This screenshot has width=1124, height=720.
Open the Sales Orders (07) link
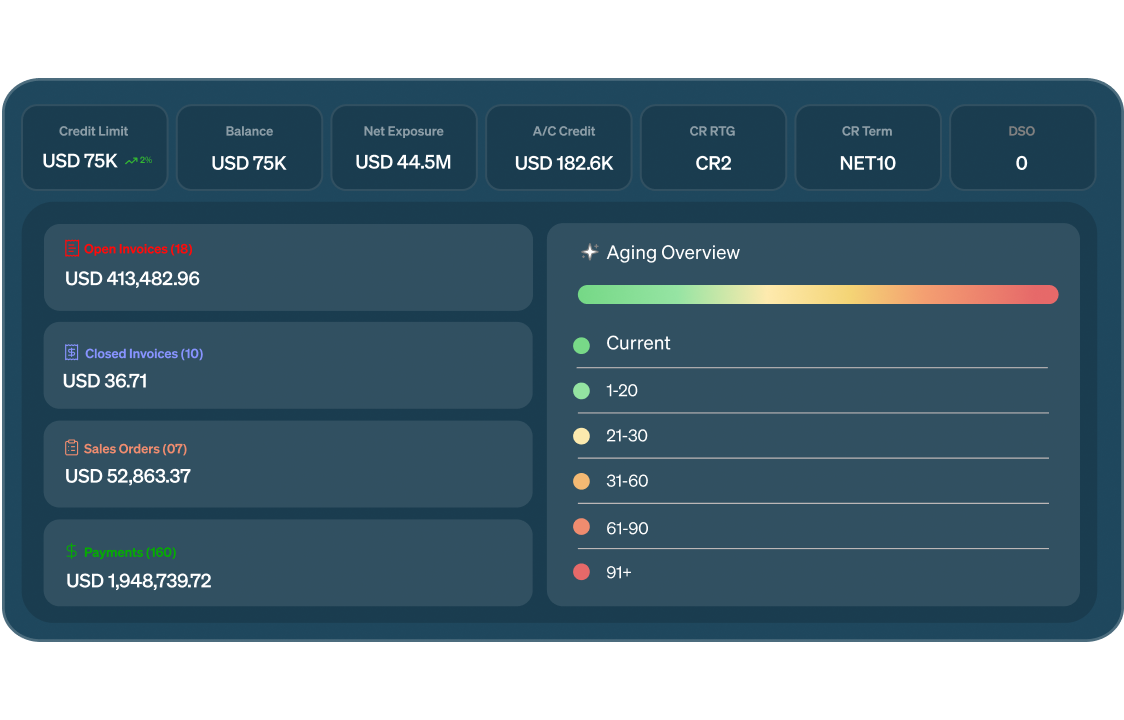click(x=135, y=449)
